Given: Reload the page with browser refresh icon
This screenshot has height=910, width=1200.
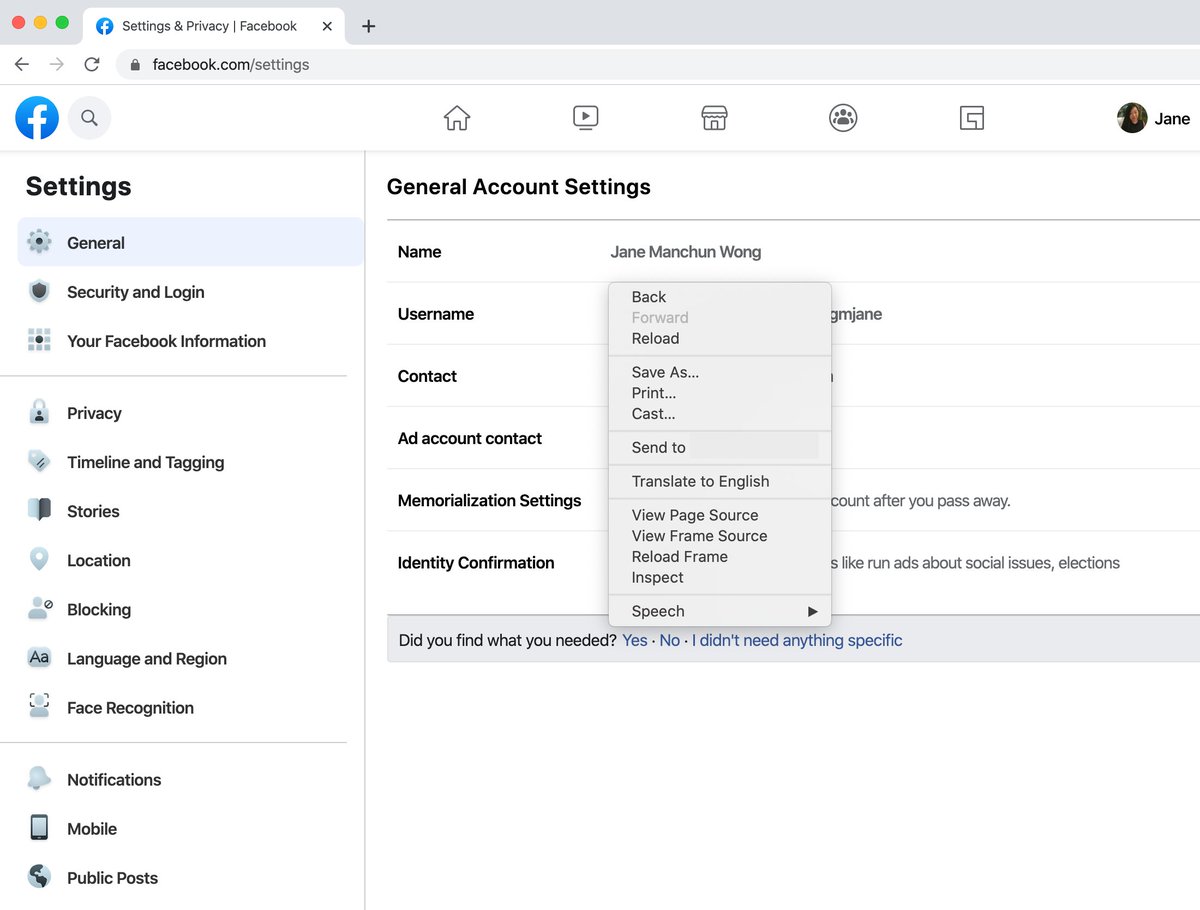Looking at the screenshot, I should (92, 64).
